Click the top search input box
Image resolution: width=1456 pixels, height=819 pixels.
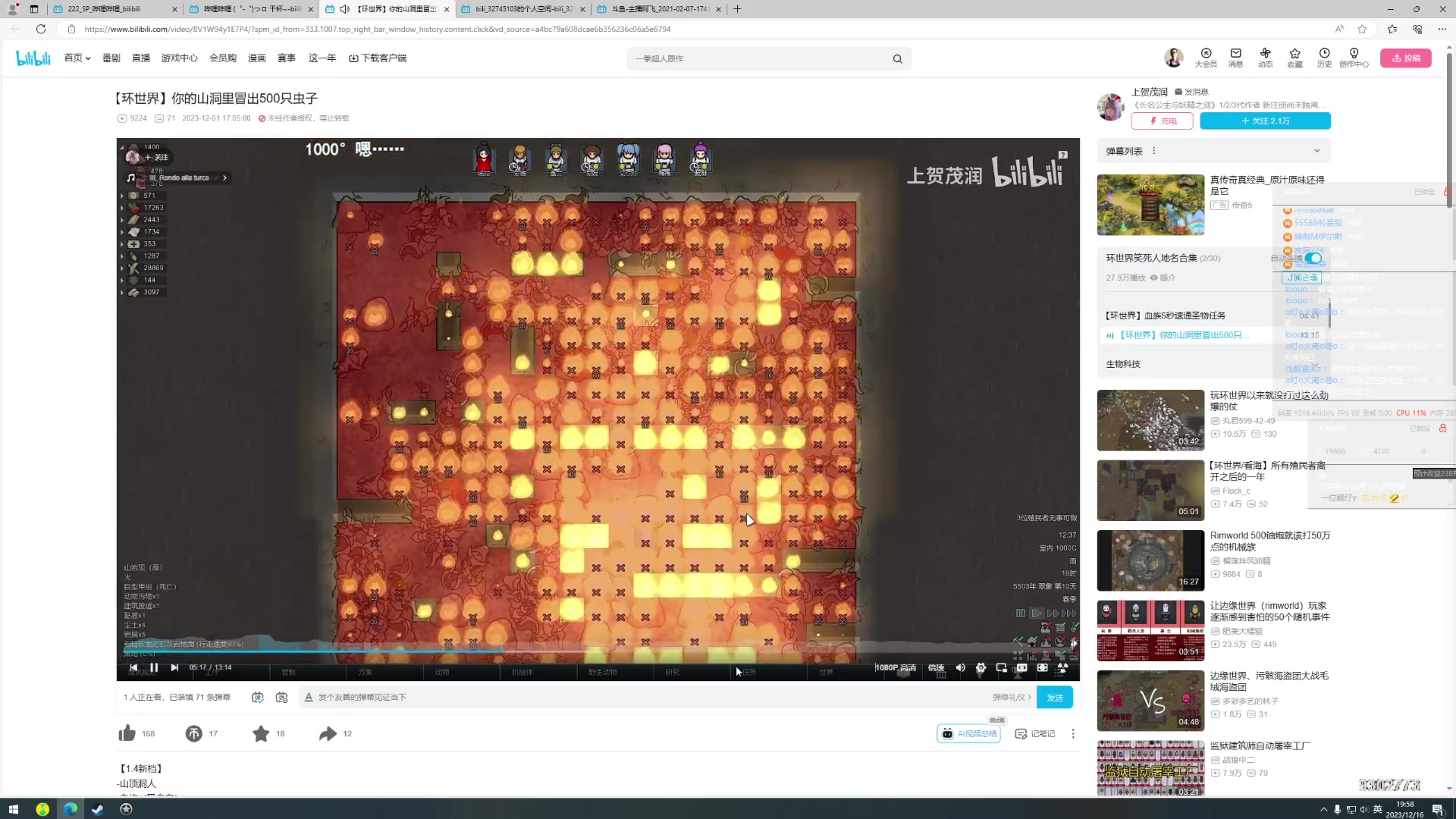point(760,58)
